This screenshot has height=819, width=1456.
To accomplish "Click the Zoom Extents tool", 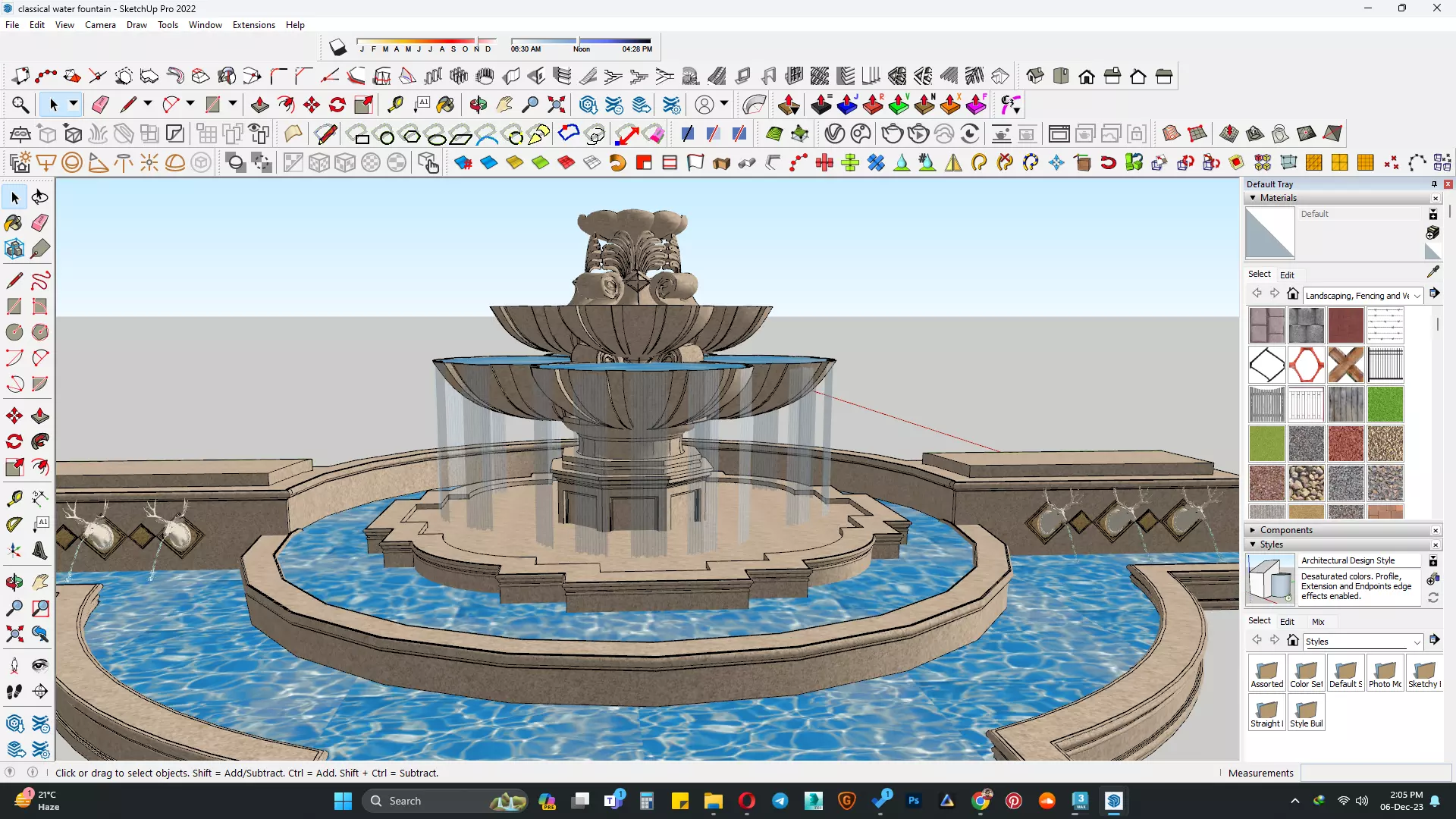I will point(14,634).
